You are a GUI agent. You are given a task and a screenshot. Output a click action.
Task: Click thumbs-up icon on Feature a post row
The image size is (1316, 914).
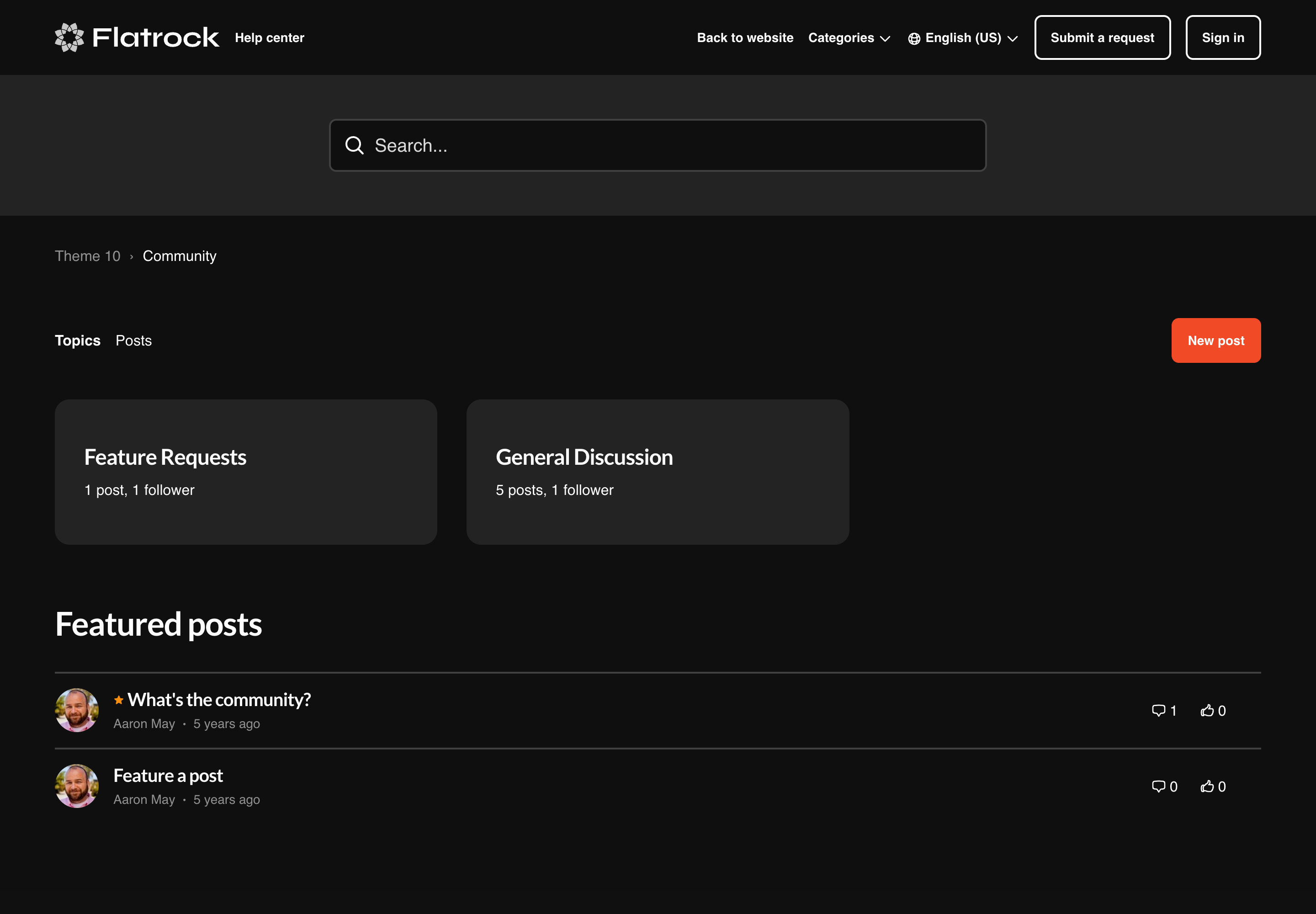point(1207,786)
